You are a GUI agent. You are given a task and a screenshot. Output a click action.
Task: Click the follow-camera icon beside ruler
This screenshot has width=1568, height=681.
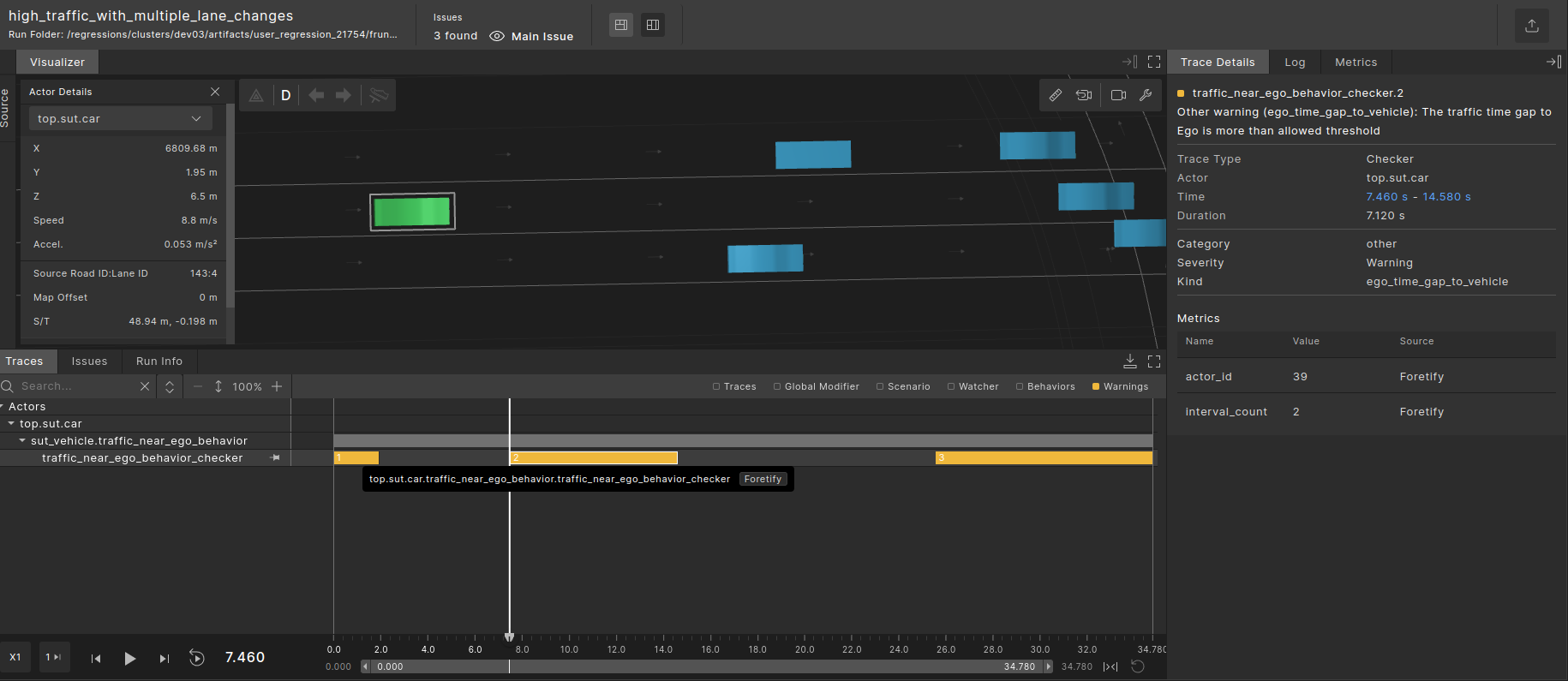(1084, 95)
